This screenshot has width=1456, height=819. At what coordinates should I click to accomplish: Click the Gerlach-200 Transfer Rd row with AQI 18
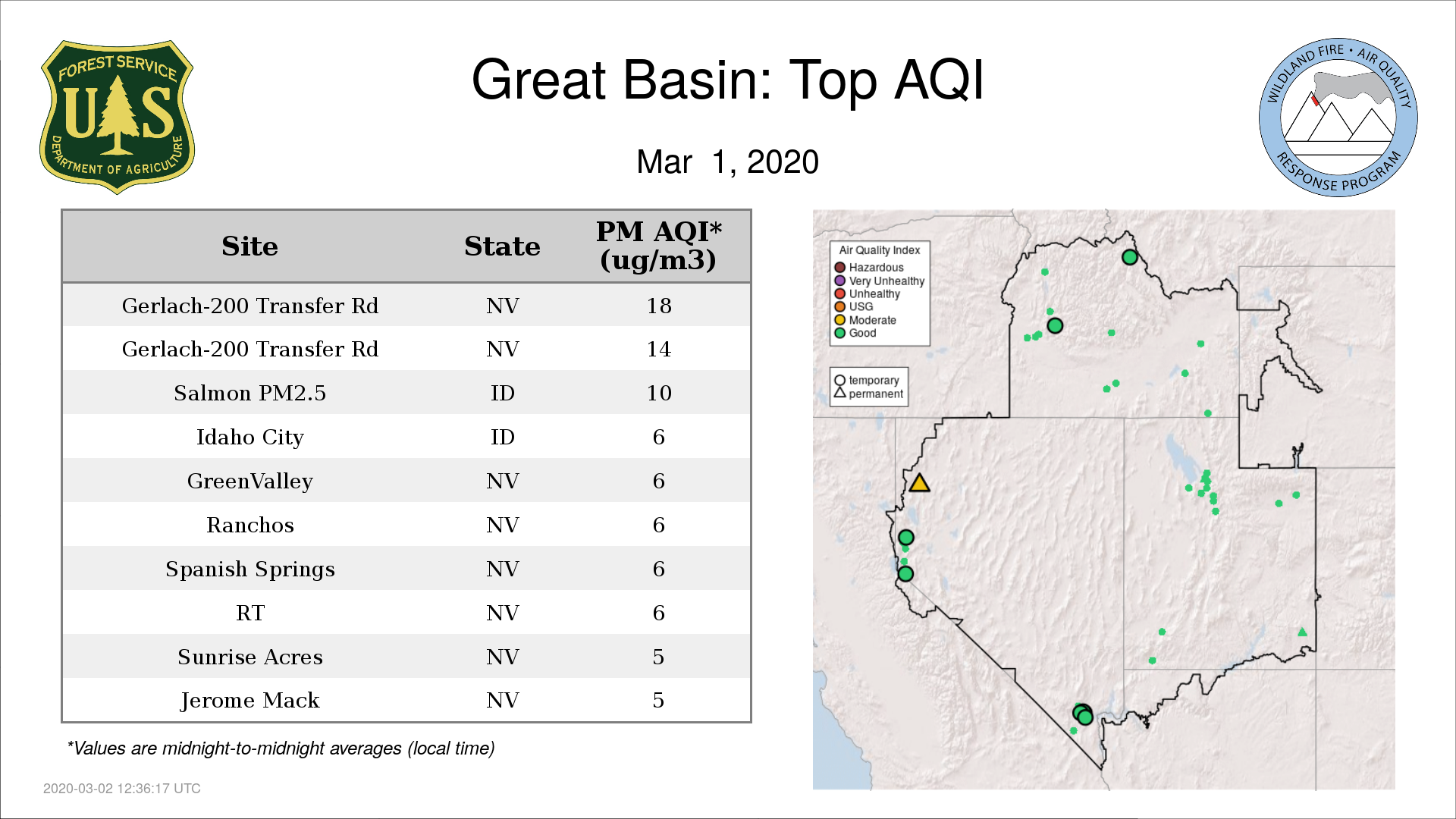coord(406,306)
